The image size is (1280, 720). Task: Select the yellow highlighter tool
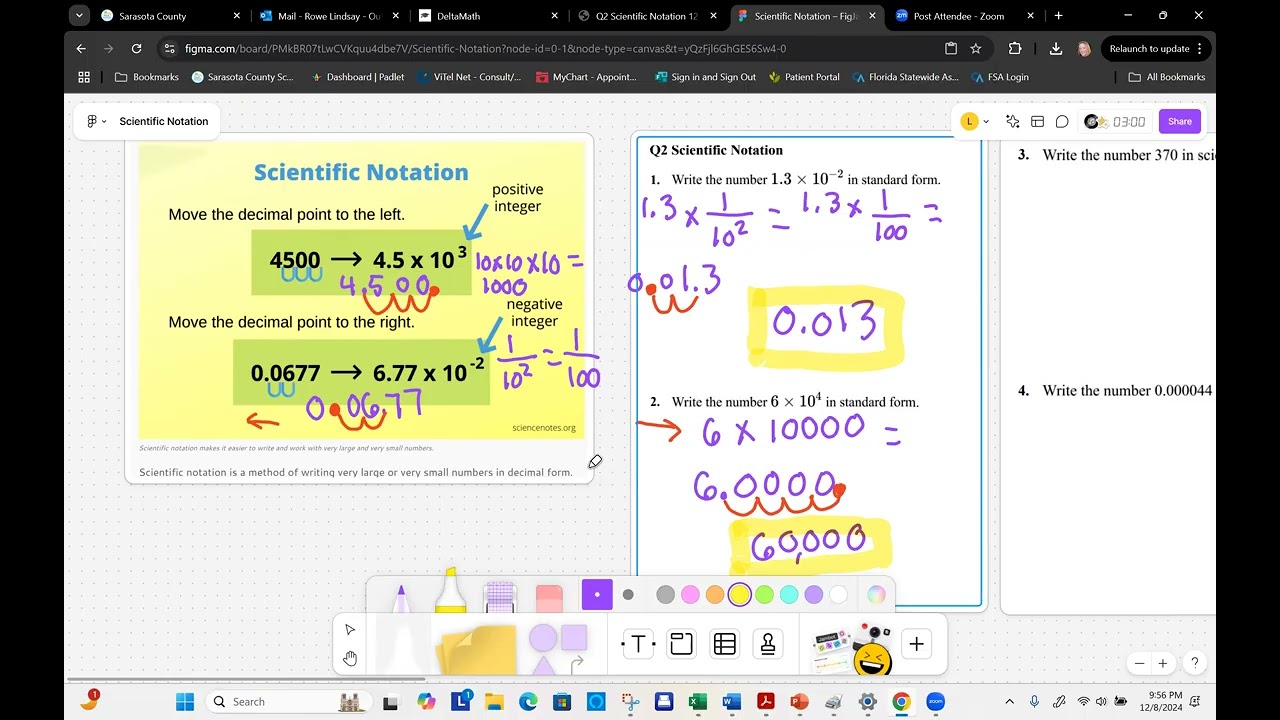pyautogui.click(x=450, y=590)
